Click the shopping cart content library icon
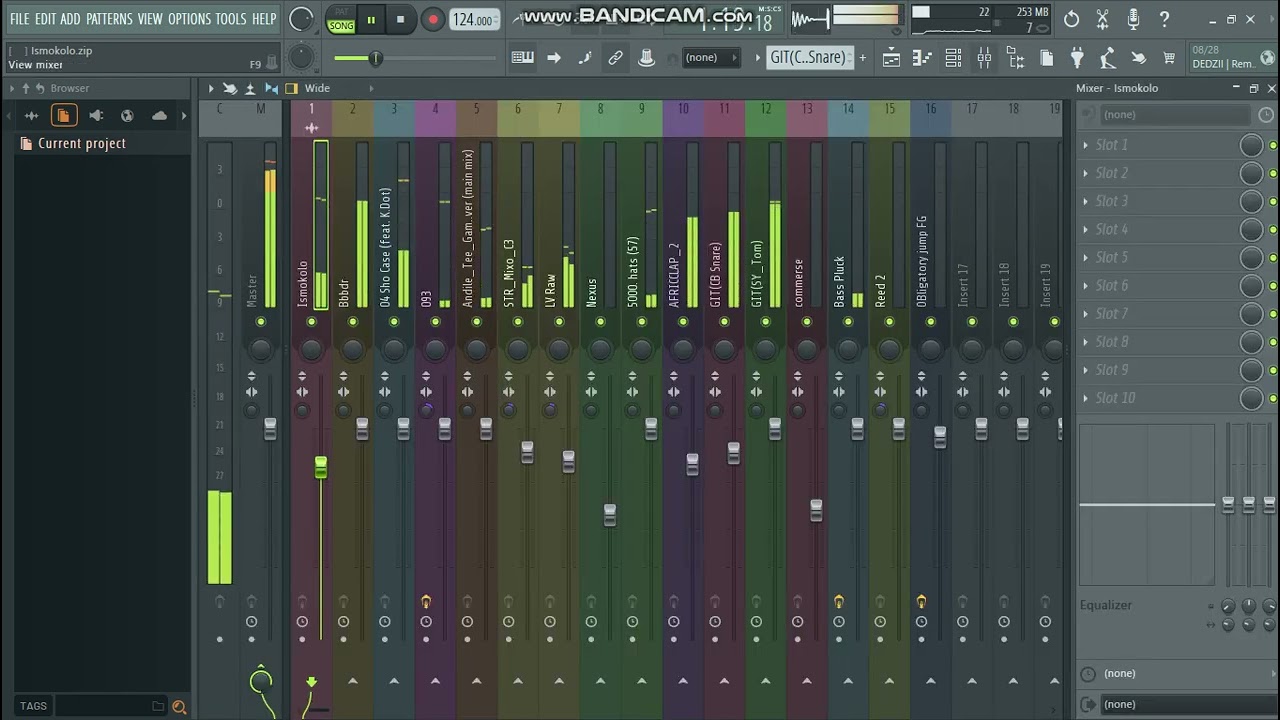 point(1170,58)
